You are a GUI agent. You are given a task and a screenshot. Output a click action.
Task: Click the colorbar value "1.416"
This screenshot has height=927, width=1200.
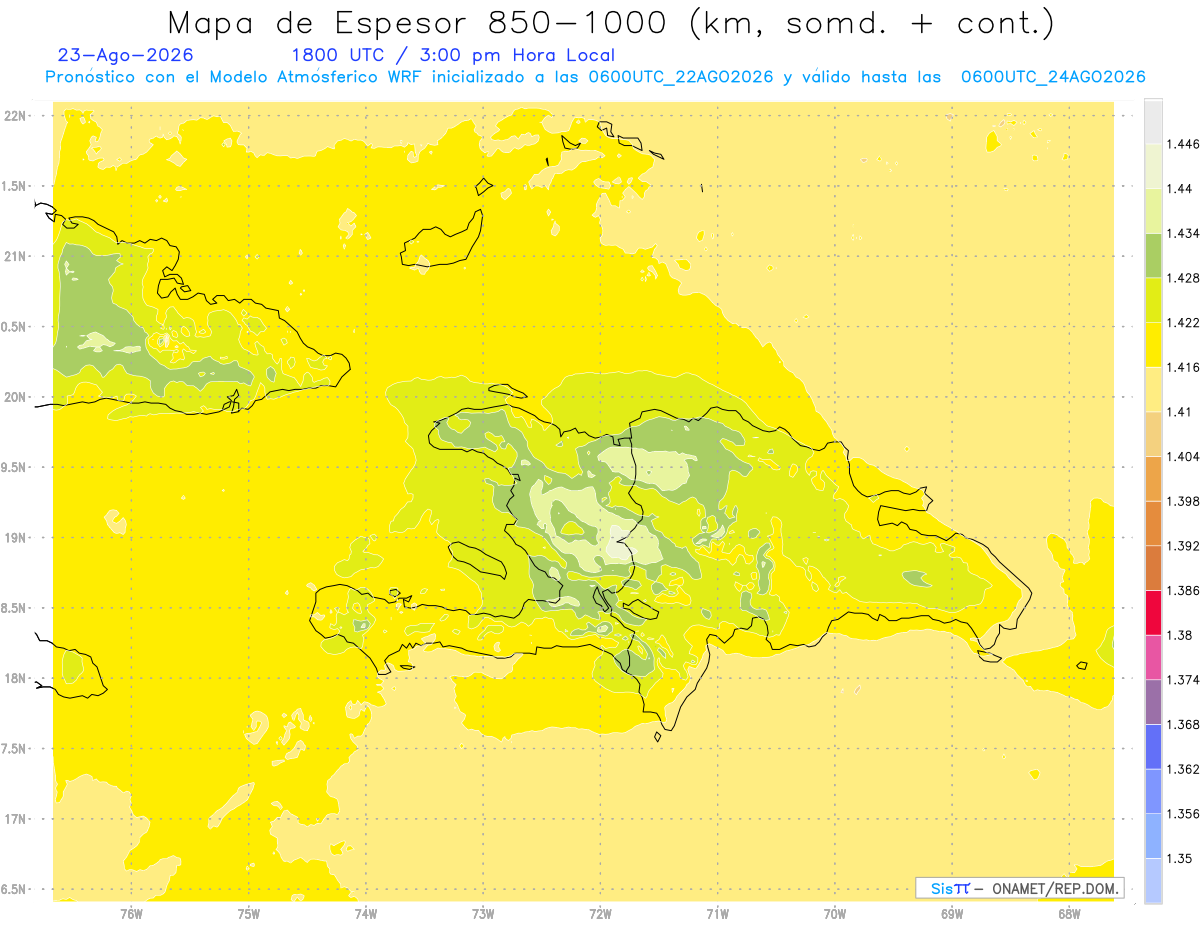point(1185,367)
